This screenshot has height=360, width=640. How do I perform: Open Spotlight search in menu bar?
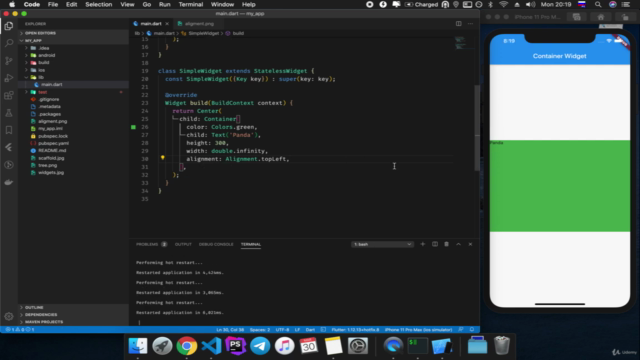click(x=598, y=4)
